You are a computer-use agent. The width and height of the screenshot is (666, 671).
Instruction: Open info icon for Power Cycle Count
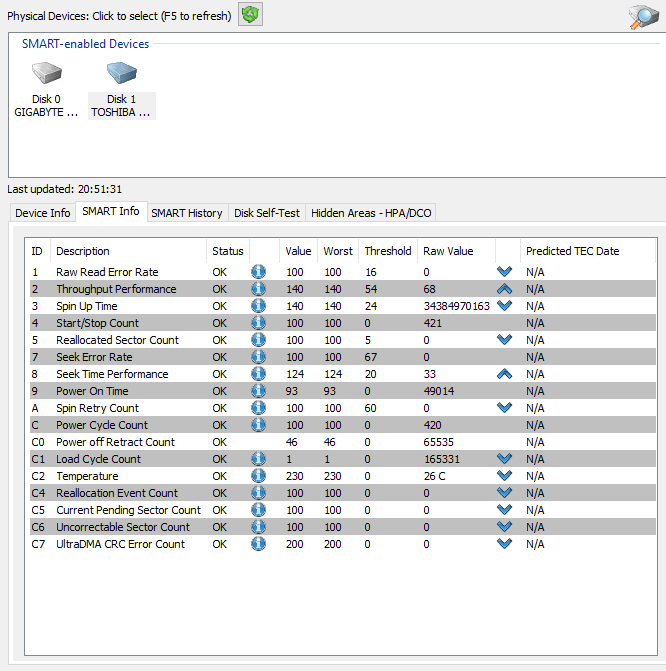[258, 425]
